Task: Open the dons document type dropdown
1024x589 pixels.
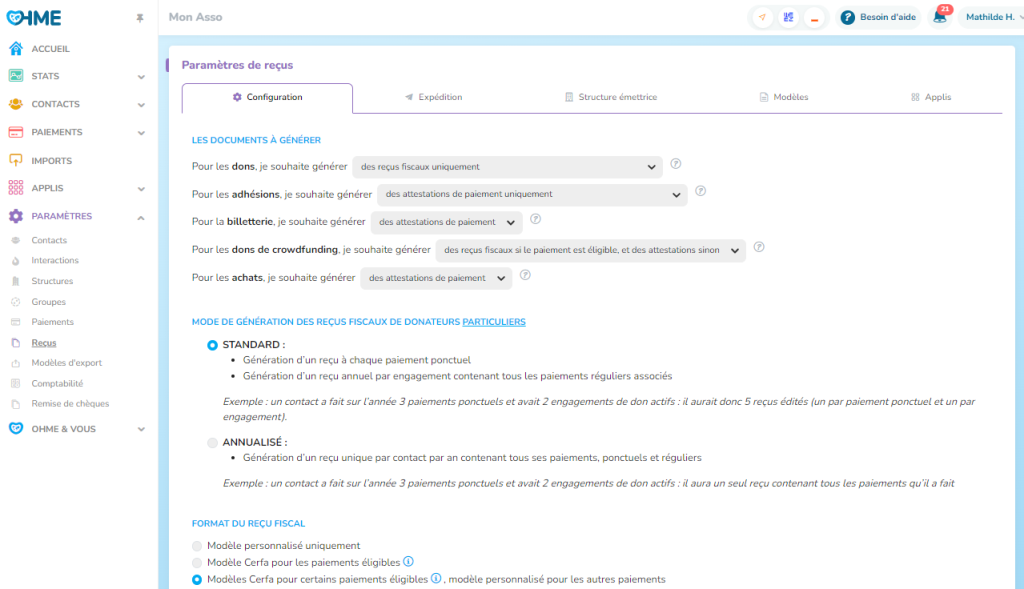Action: pyautogui.click(x=507, y=167)
